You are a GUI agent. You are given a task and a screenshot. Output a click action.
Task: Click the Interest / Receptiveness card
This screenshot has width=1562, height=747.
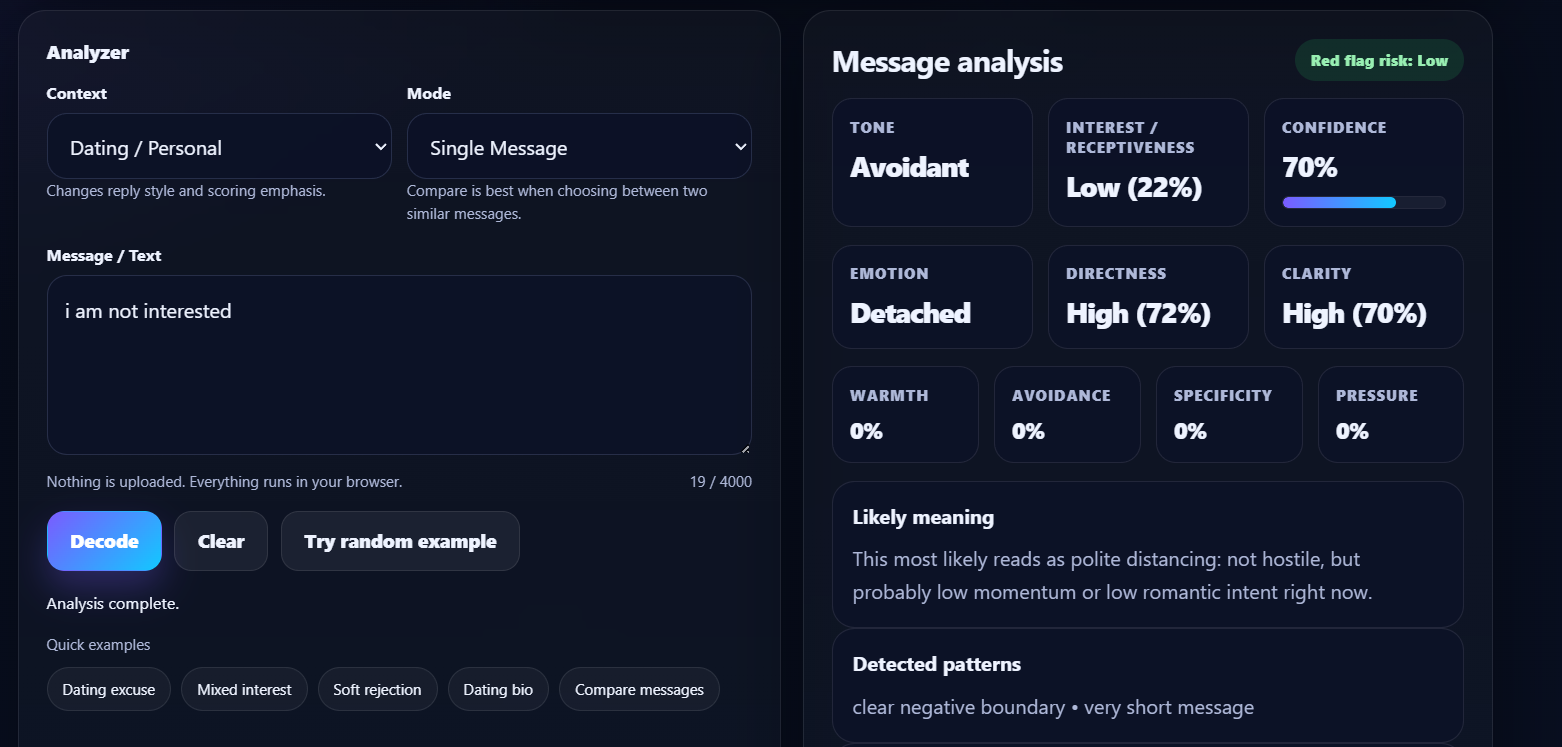point(1147,162)
